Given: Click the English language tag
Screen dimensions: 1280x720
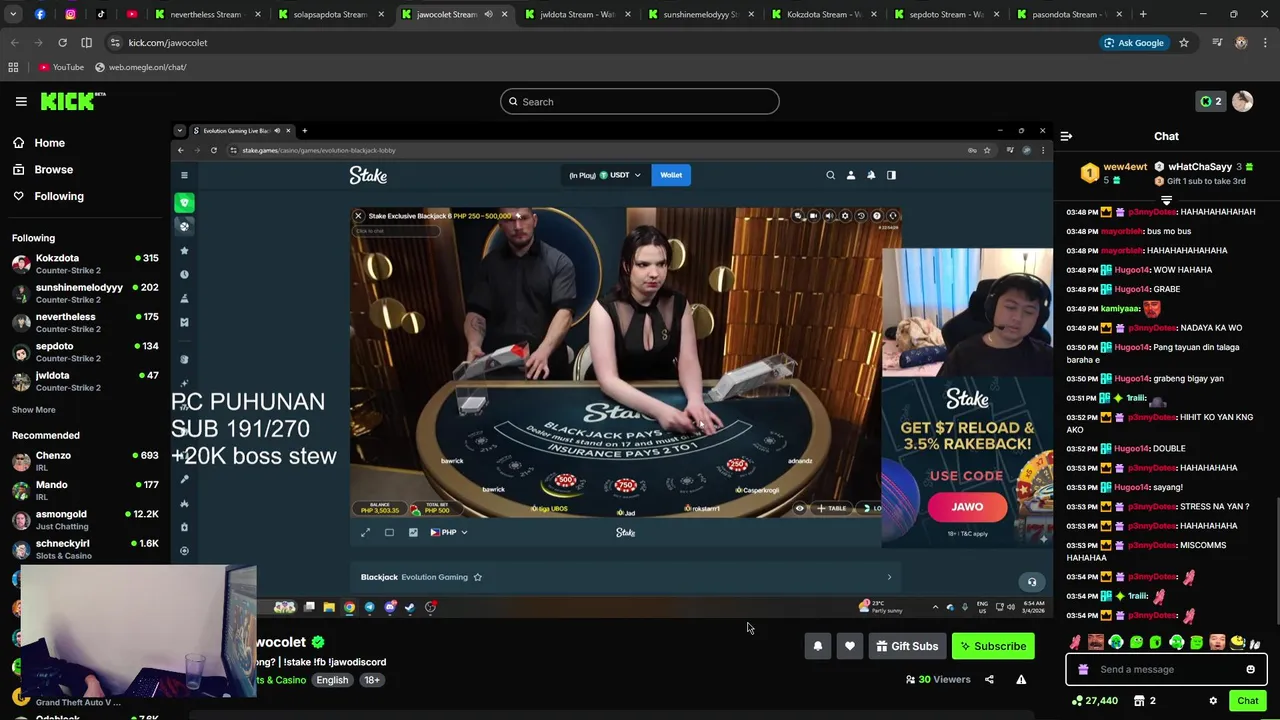Looking at the screenshot, I should 332,680.
